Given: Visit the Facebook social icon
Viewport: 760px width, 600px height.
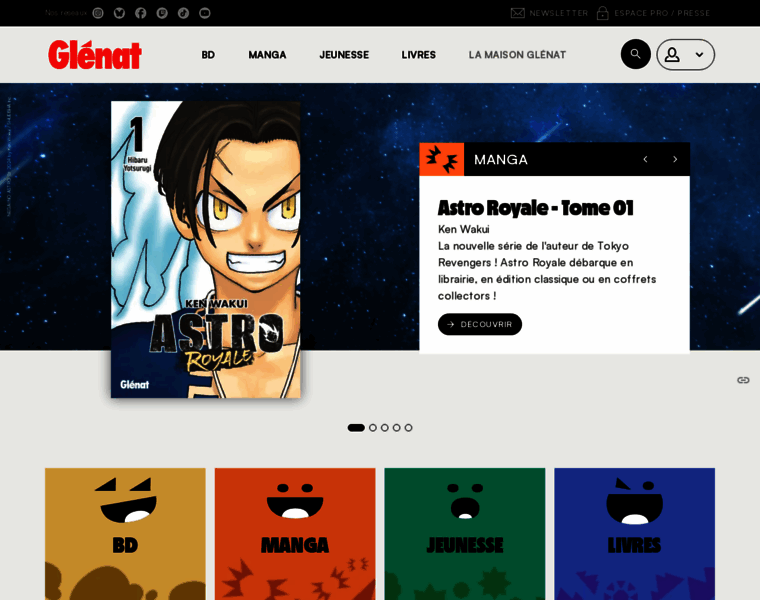Looking at the screenshot, I should pos(141,13).
